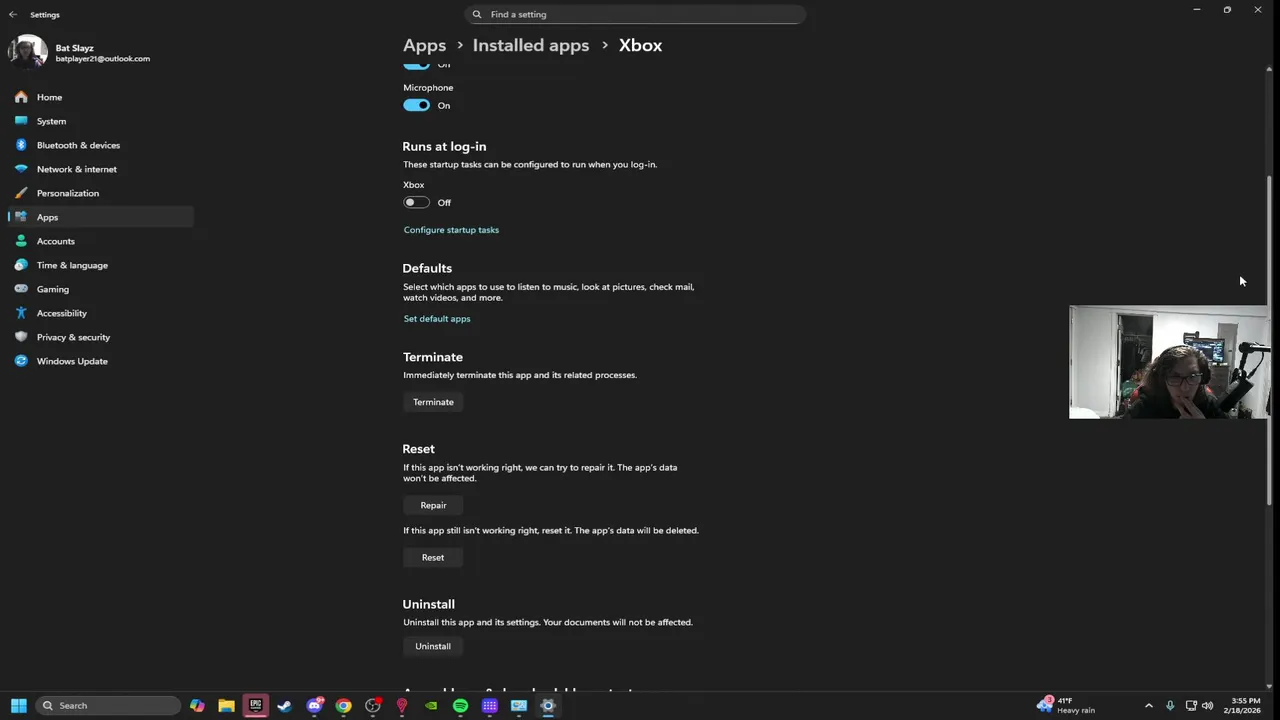Open the weather widget showing Heavy rain
This screenshot has width=1280, height=720.
tap(1066, 705)
